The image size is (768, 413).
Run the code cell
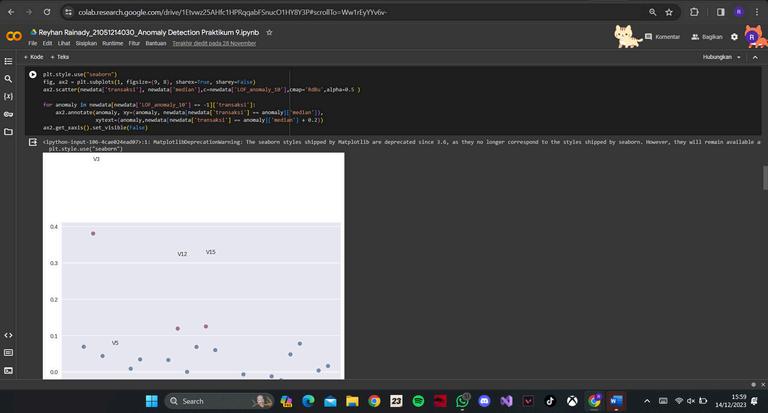tap(32, 75)
